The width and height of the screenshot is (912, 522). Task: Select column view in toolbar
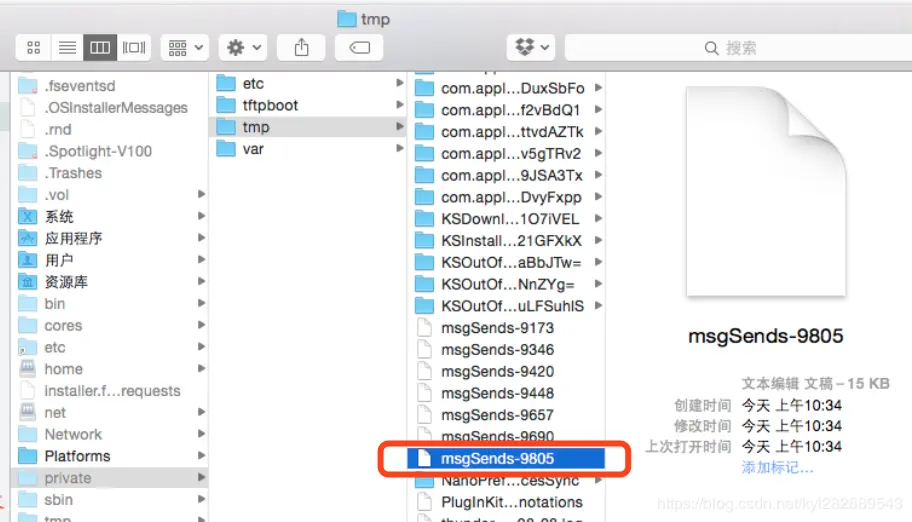(x=100, y=48)
